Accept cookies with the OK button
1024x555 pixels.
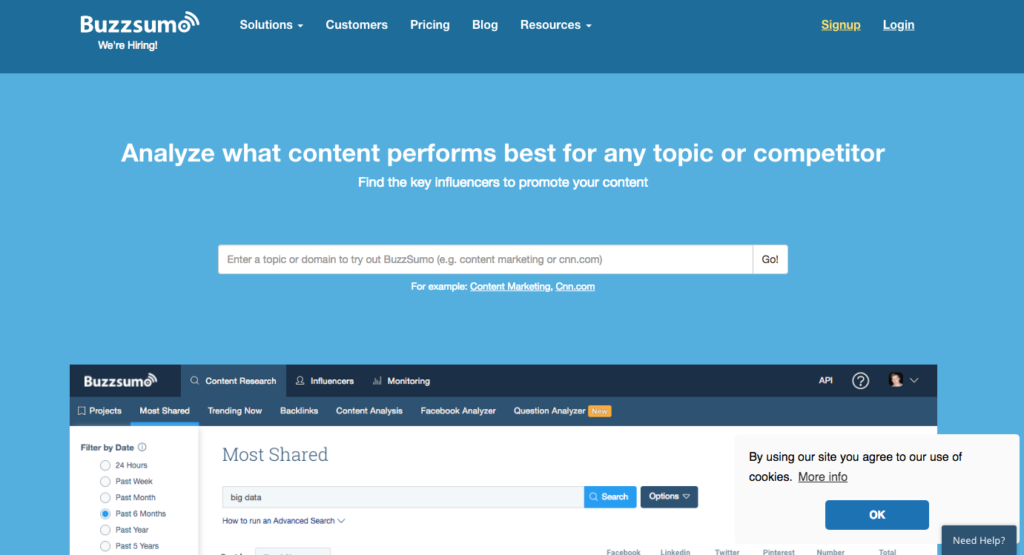pos(876,515)
